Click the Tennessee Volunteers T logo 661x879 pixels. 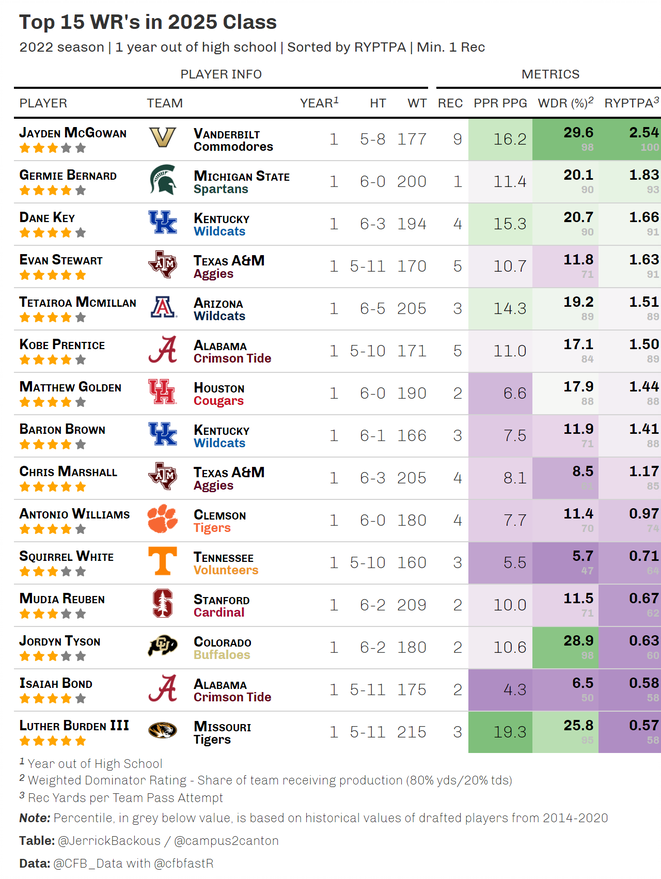(162, 562)
